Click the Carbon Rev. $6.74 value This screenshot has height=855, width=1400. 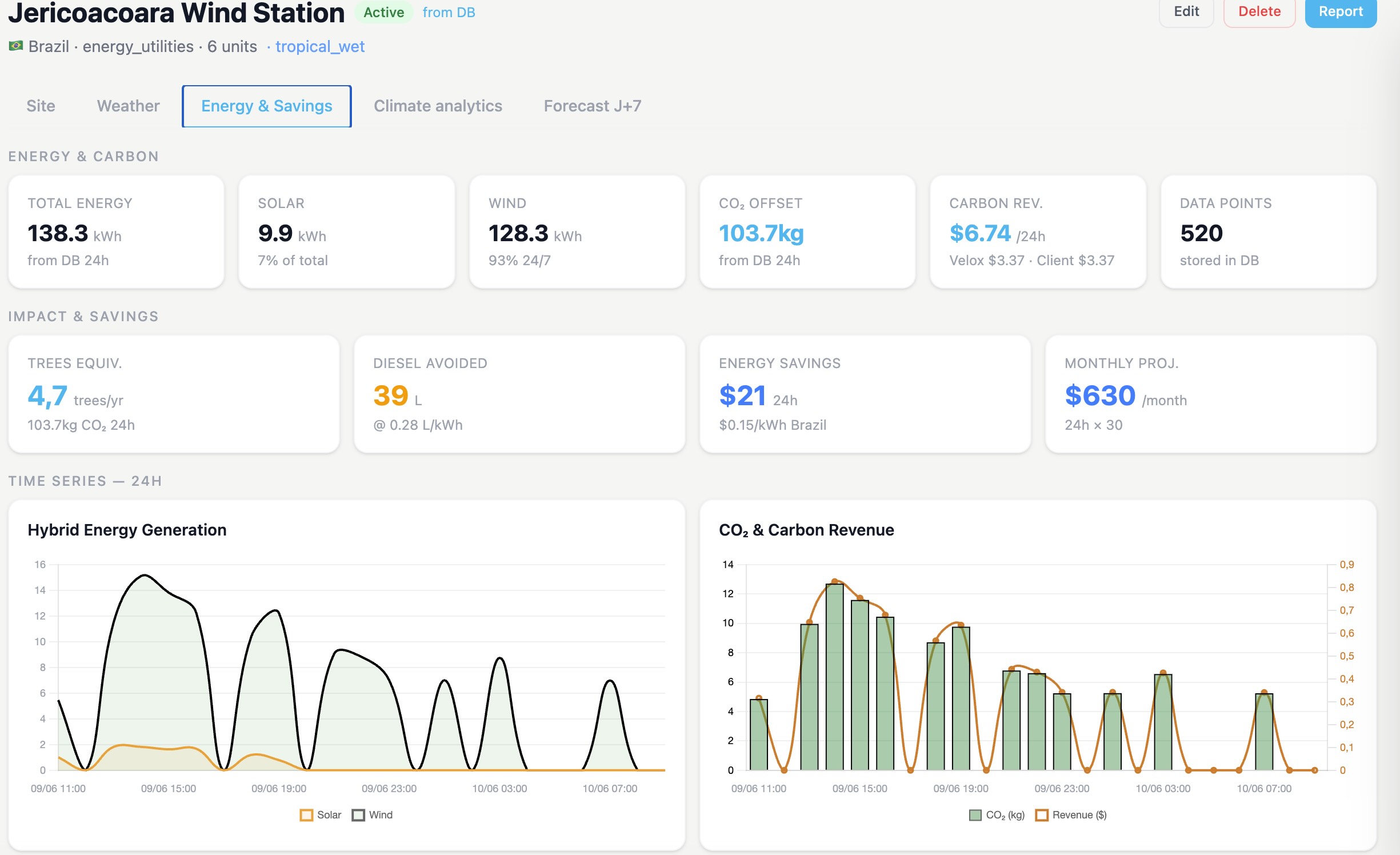[980, 233]
